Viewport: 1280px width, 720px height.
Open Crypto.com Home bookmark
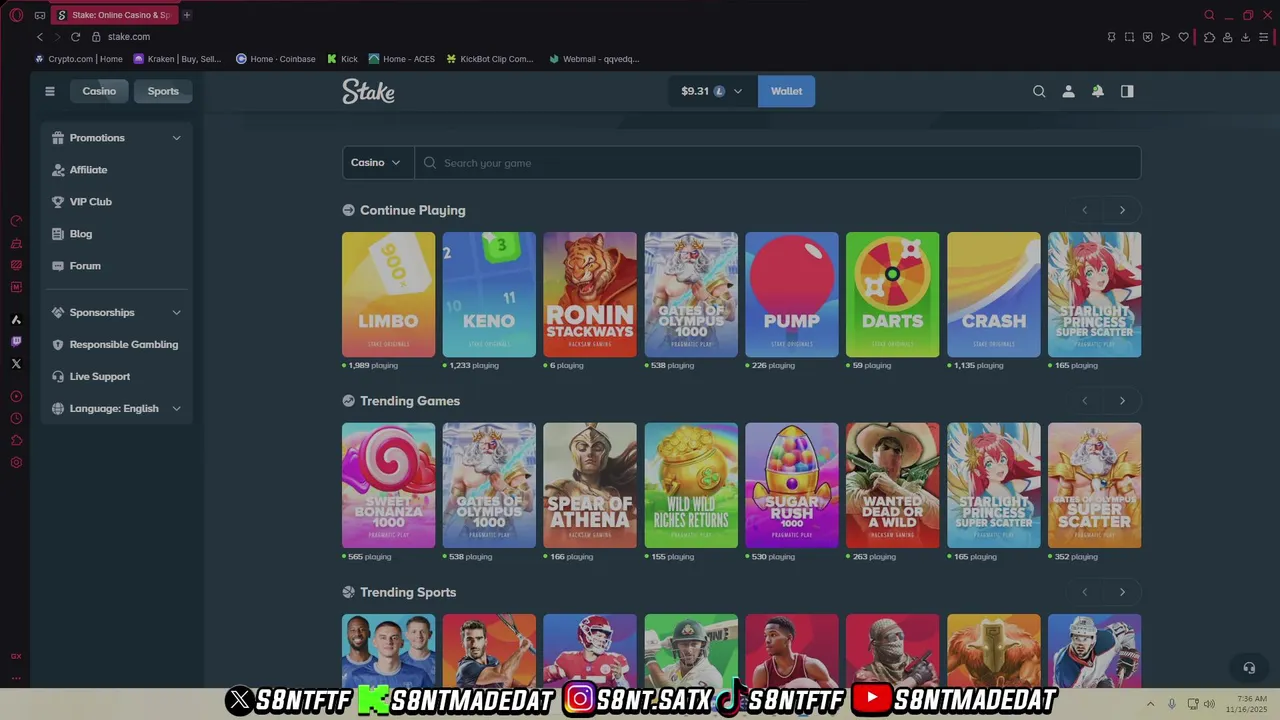coord(79,59)
